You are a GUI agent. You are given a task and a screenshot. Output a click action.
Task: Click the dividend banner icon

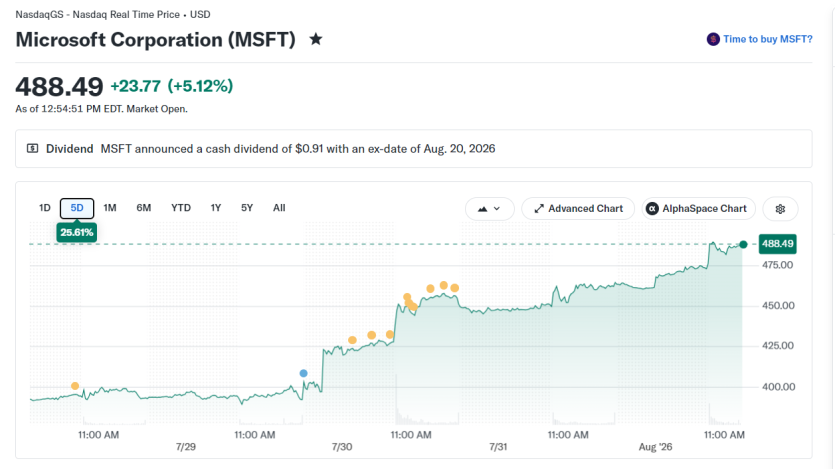[x=32, y=149]
